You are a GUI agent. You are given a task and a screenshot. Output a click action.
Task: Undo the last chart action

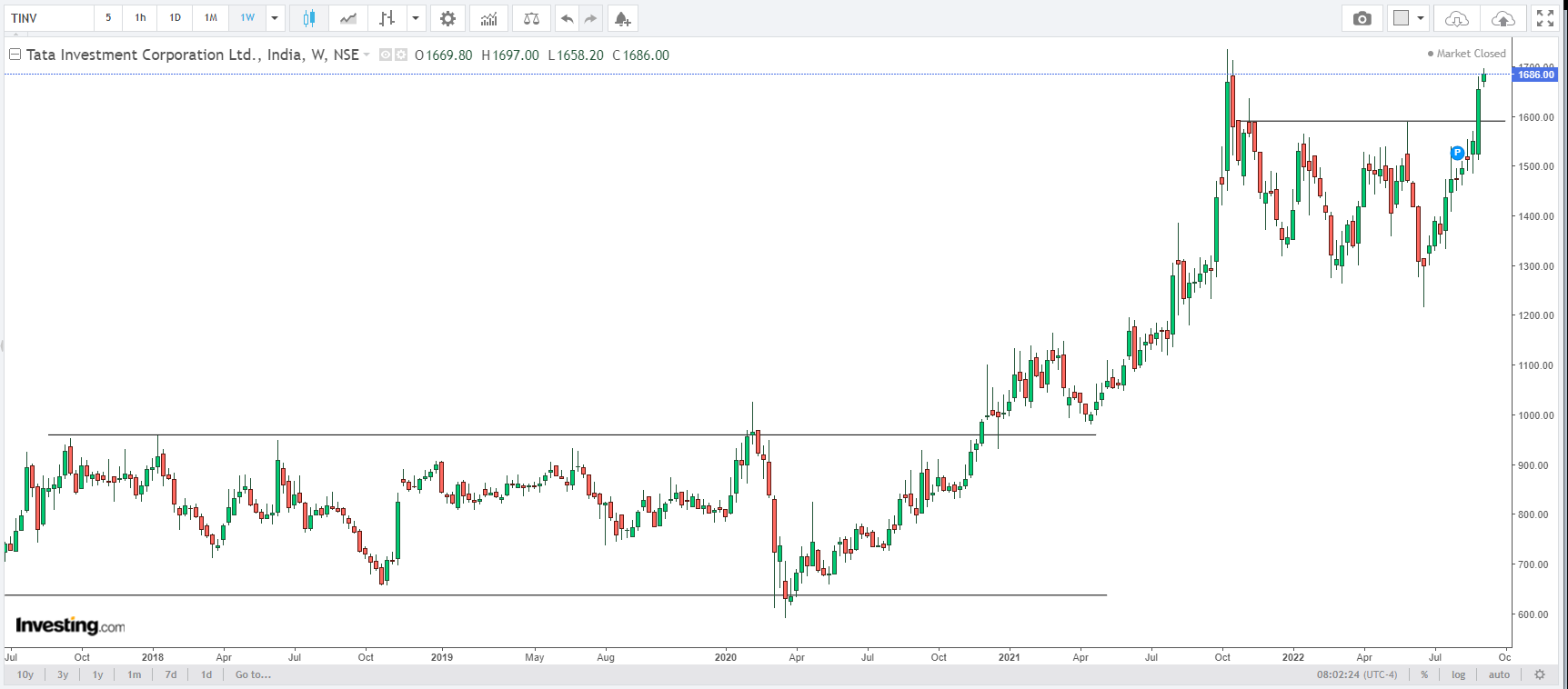tap(567, 18)
